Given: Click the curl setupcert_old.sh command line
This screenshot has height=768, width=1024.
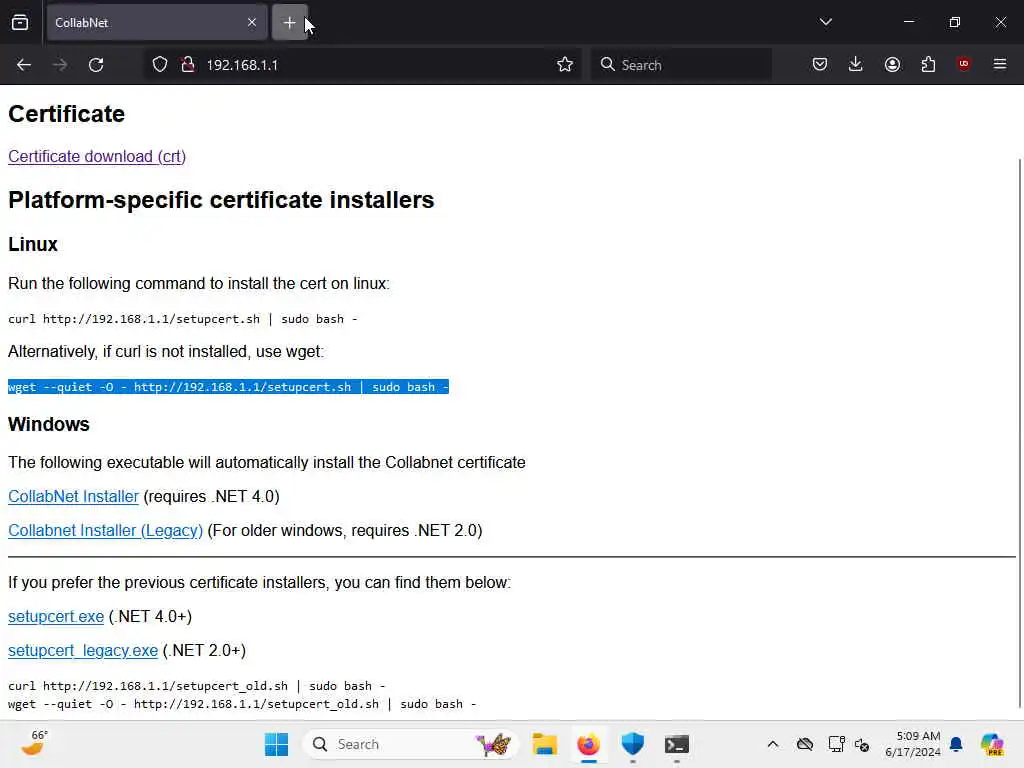Looking at the screenshot, I should 197,686.
